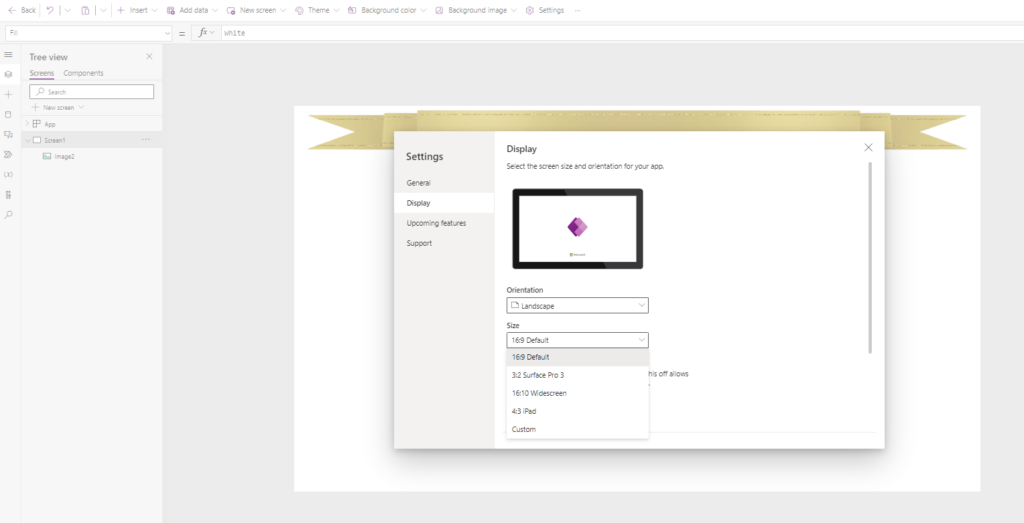Open the Advanced tools icon in sidebar

(8, 195)
